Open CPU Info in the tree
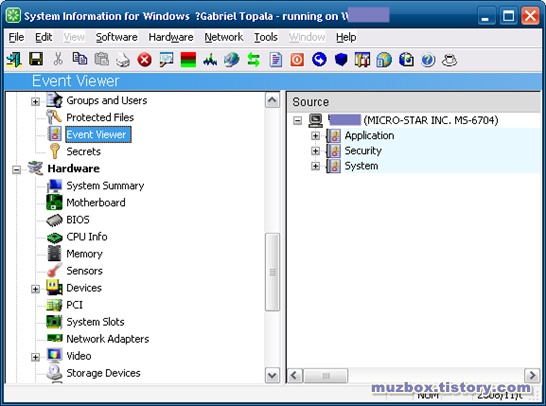546x406 pixels. tap(87, 237)
